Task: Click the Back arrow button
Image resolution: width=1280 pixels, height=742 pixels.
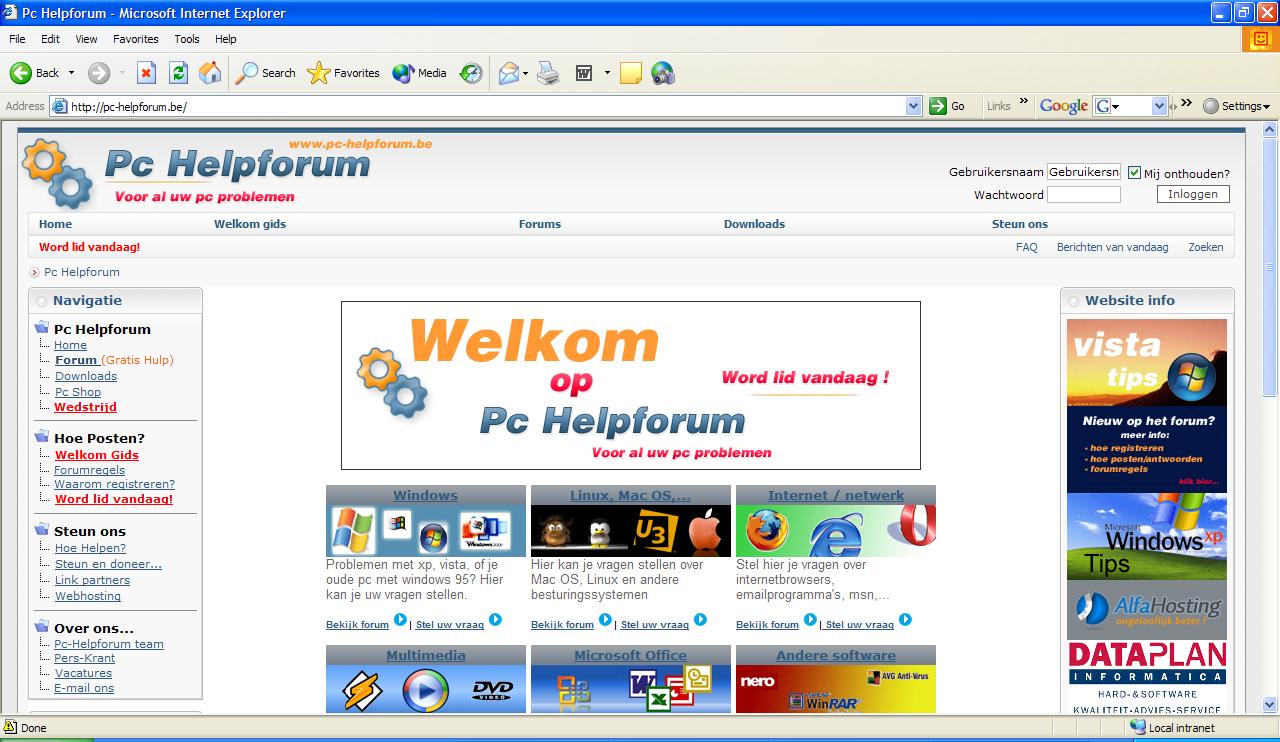Action: point(34,73)
